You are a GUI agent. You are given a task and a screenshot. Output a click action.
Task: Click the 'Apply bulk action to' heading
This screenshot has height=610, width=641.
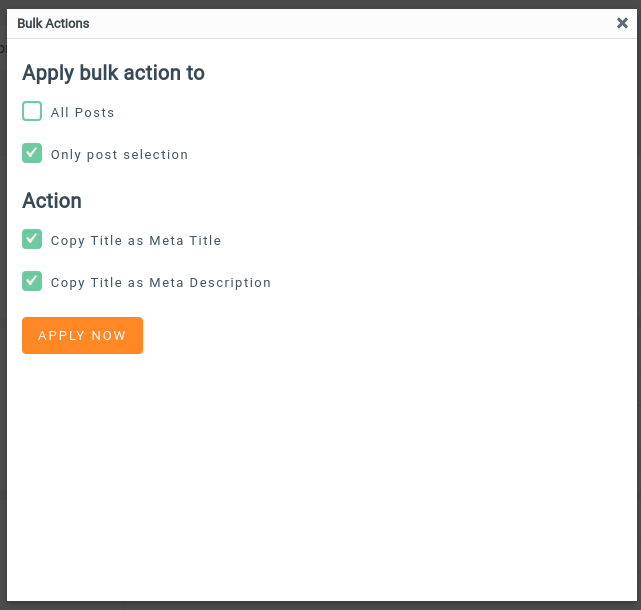pyautogui.click(x=113, y=73)
